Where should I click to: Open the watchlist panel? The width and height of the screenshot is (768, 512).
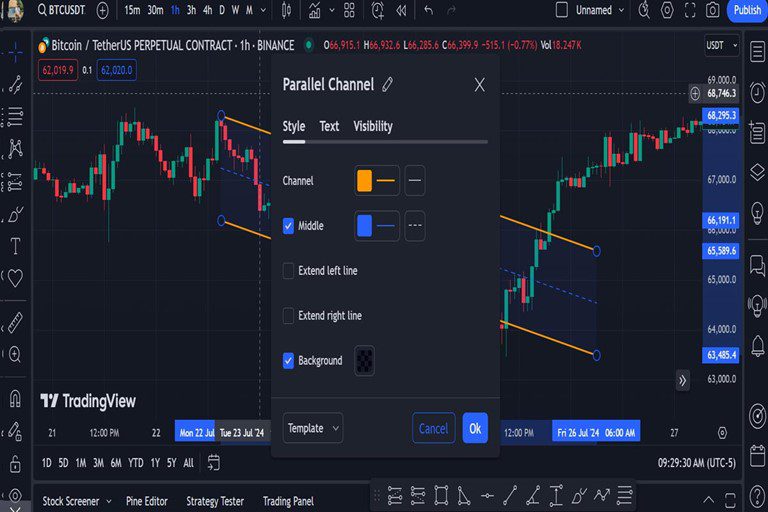pos(757,51)
